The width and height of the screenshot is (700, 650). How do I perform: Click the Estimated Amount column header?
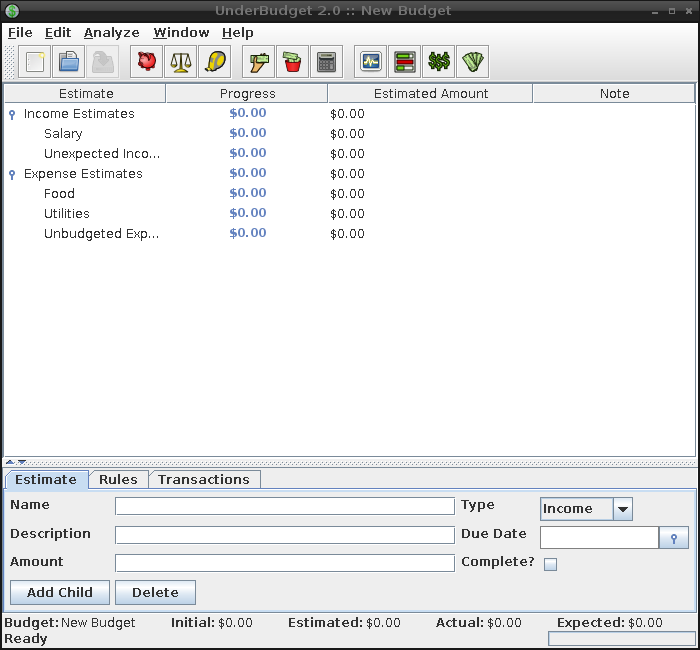pyautogui.click(x=430, y=93)
